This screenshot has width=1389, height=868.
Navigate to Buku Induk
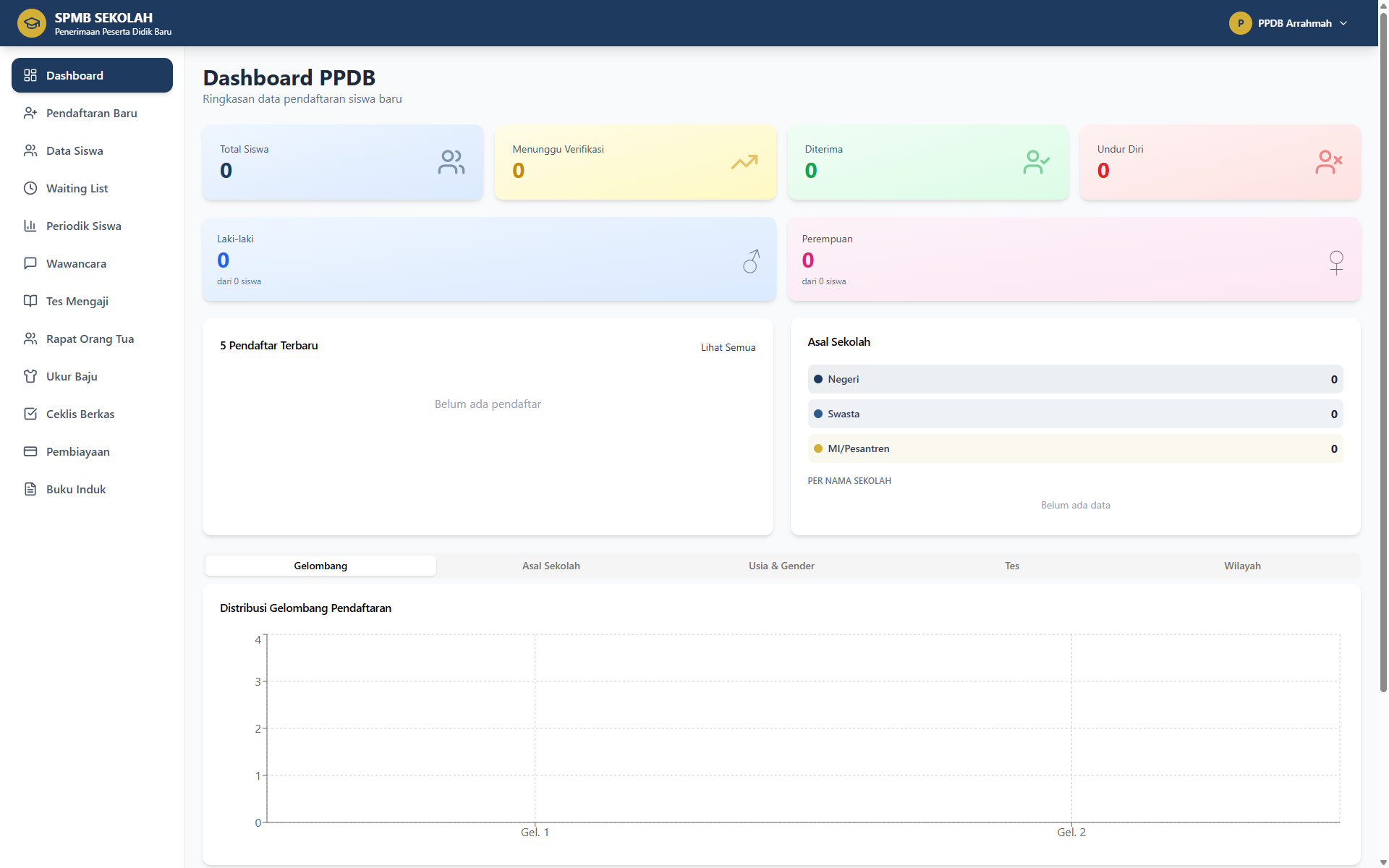(x=92, y=489)
